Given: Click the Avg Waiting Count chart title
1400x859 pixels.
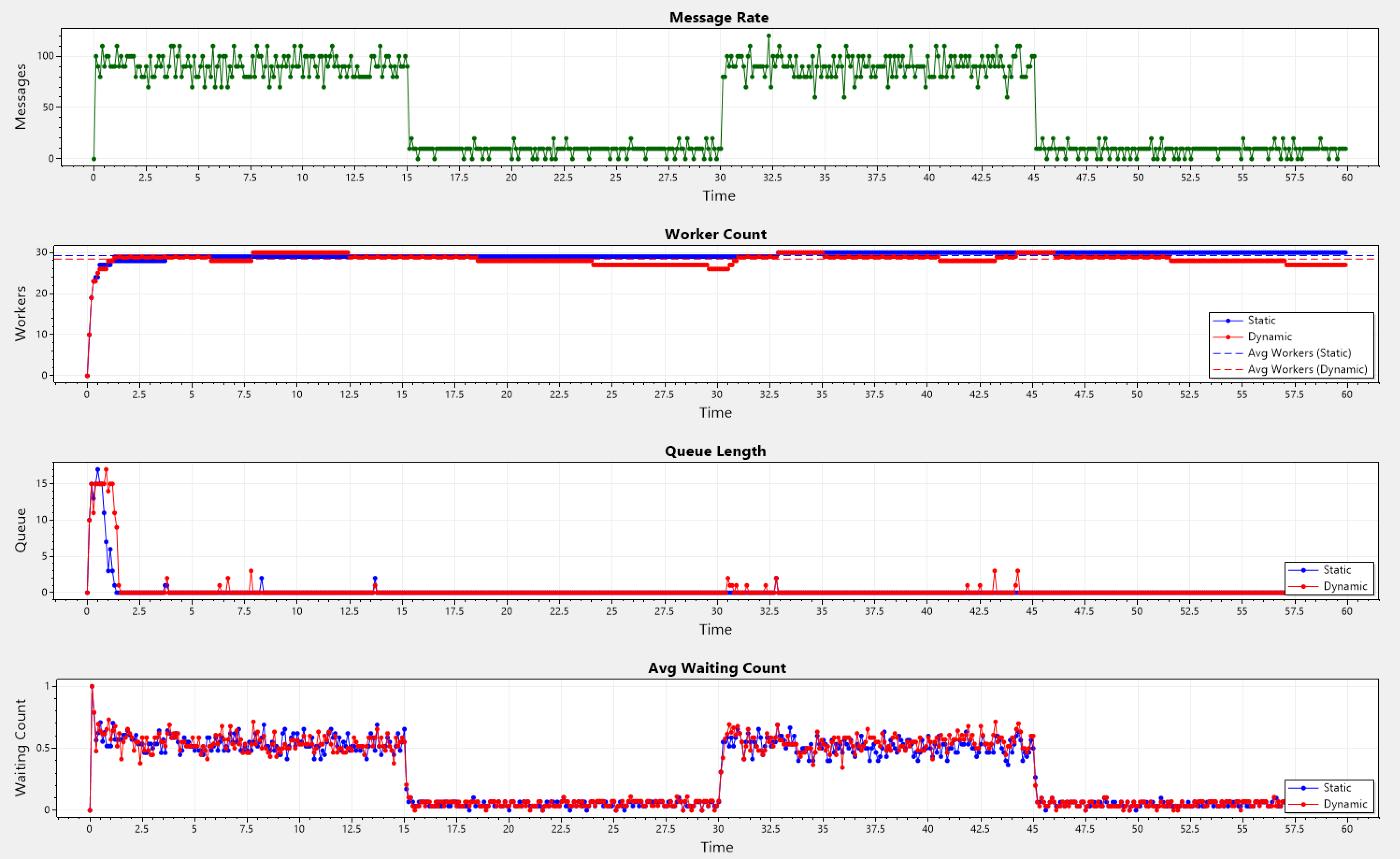Looking at the screenshot, I should [717, 668].
